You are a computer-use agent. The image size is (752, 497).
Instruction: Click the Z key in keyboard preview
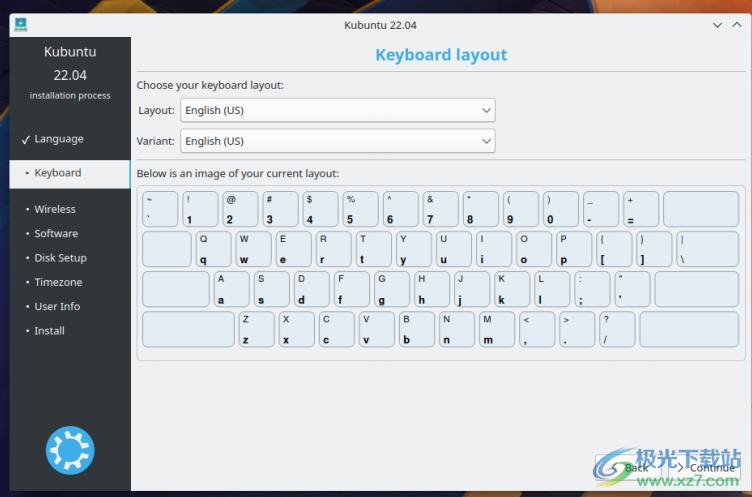(x=257, y=330)
